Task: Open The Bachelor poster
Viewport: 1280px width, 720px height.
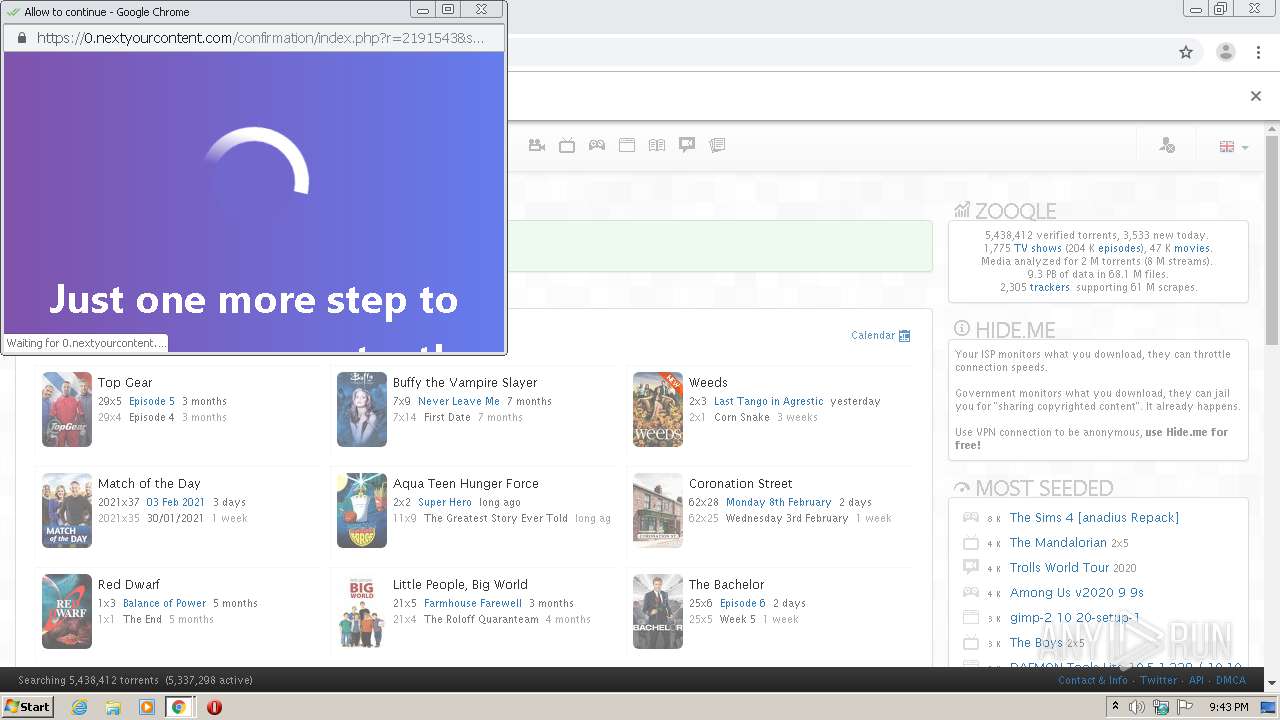Action: pos(658,611)
